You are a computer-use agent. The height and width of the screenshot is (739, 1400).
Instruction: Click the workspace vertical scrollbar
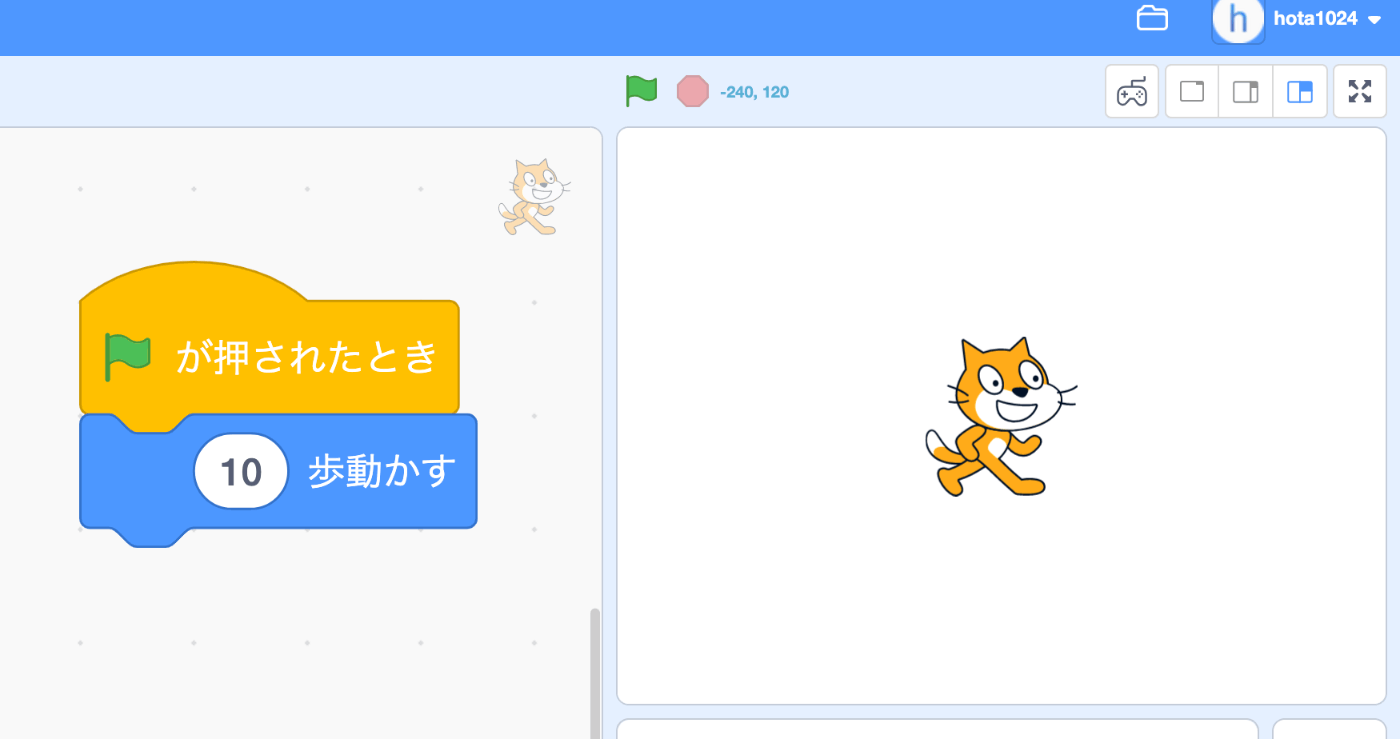click(595, 673)
